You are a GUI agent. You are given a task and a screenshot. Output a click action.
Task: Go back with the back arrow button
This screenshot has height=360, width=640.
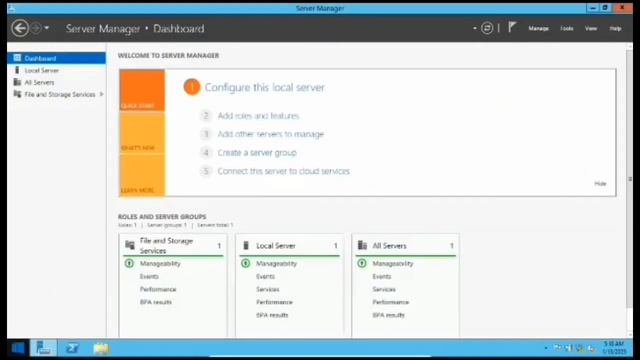pos(20,28)
